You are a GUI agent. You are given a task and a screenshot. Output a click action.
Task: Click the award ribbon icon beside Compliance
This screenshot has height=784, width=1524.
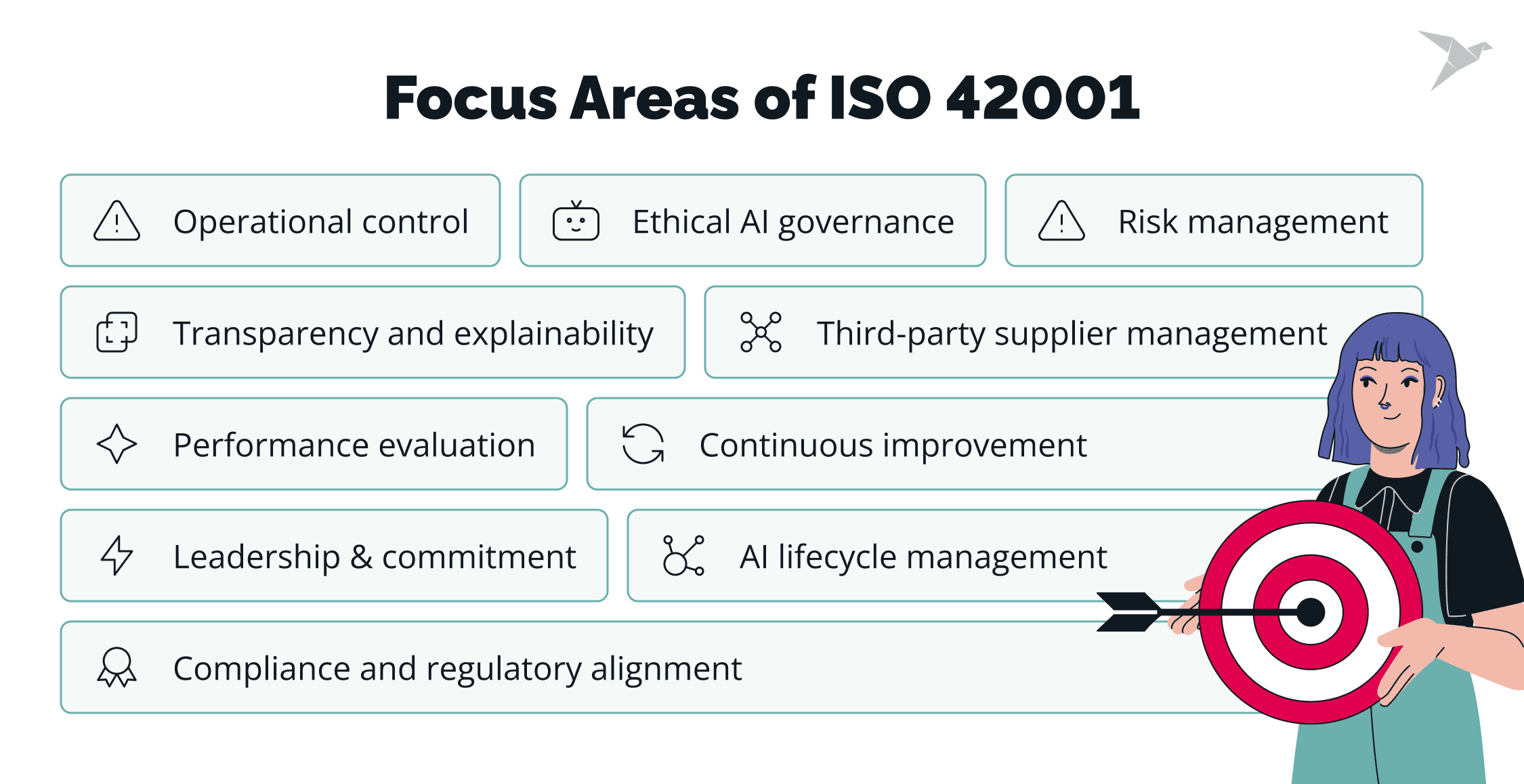pyautogui.click(x=117, y=668)
